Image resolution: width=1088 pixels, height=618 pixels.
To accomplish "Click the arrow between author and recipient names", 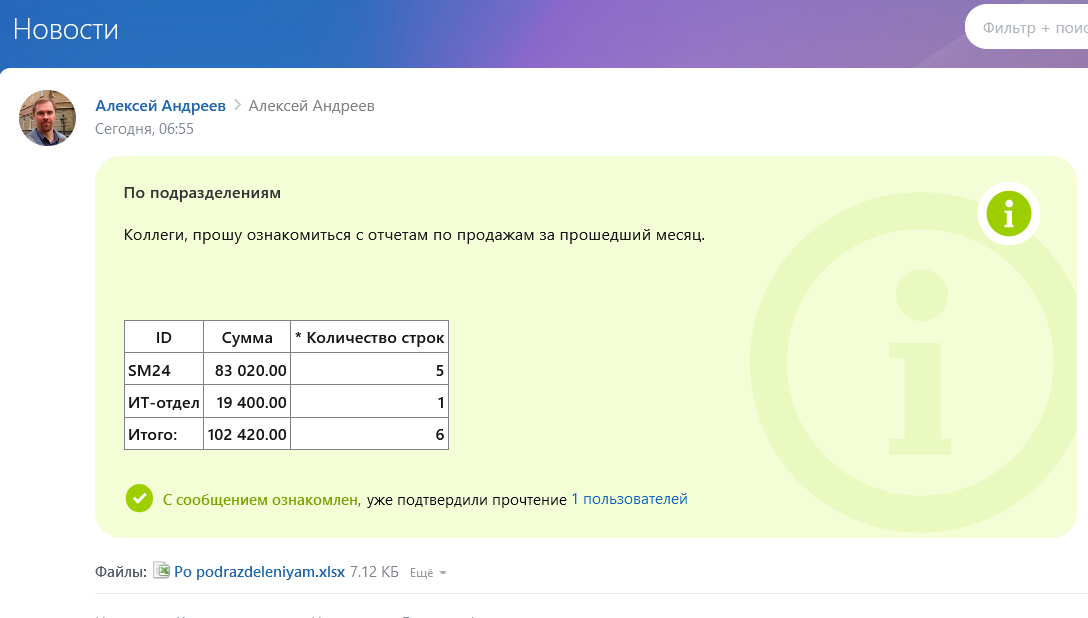I will [x=237, y=105].
